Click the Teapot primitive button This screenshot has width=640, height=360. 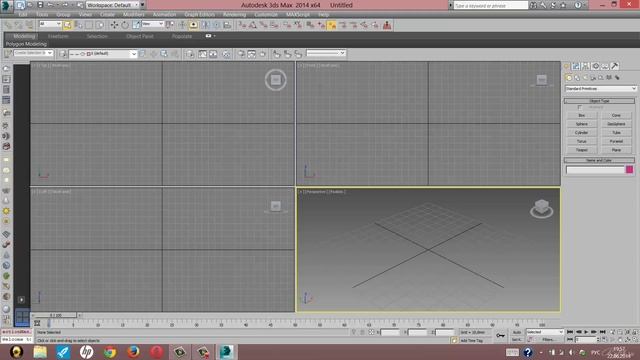click(582, 150)
